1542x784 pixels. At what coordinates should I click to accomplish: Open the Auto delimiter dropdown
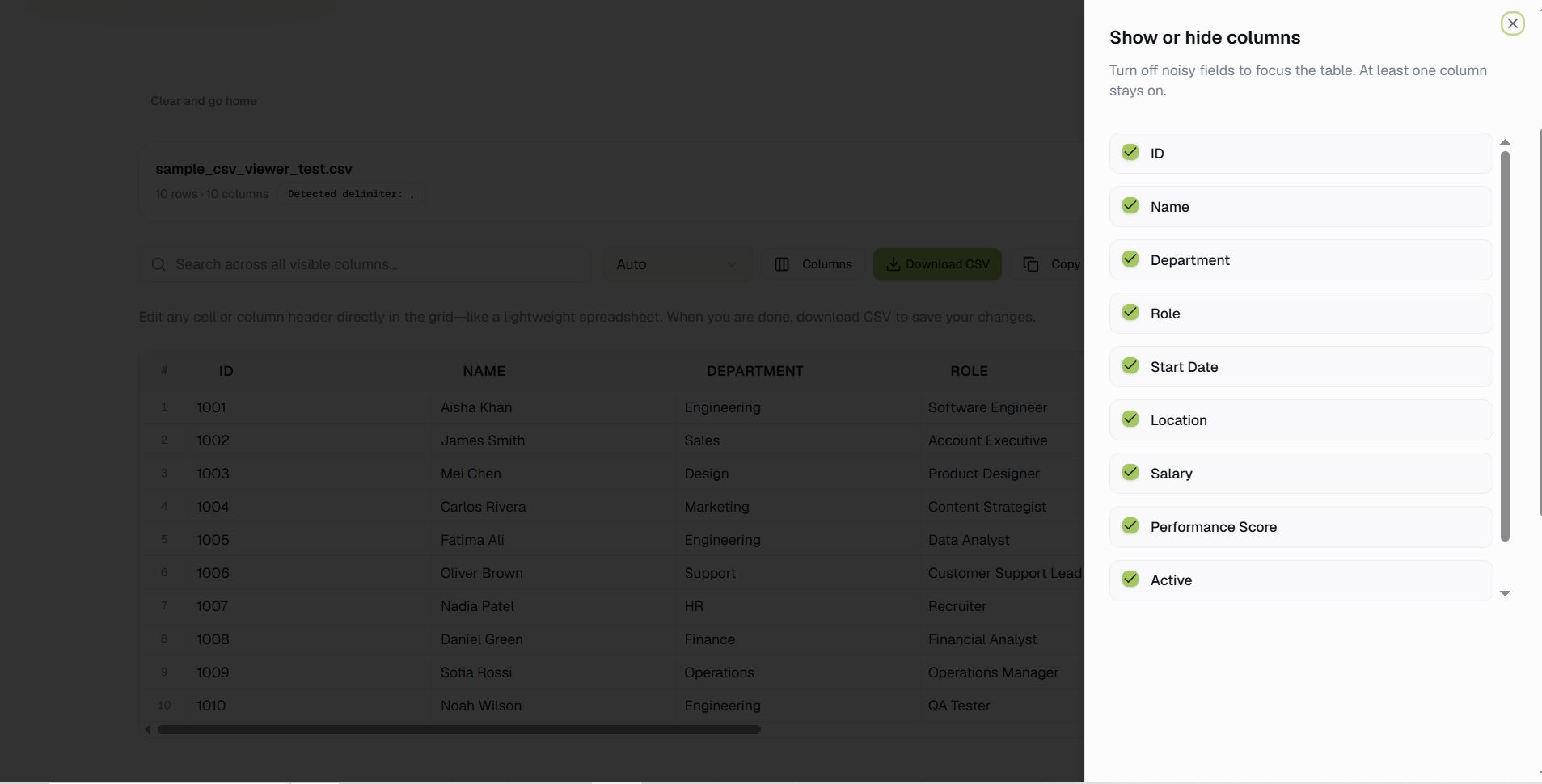point(678,264)
